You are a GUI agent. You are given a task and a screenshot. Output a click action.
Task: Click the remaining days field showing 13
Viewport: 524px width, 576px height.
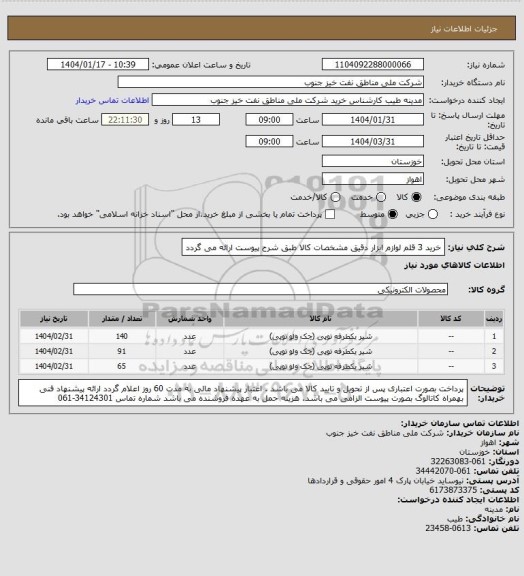[x=196, y=120]
